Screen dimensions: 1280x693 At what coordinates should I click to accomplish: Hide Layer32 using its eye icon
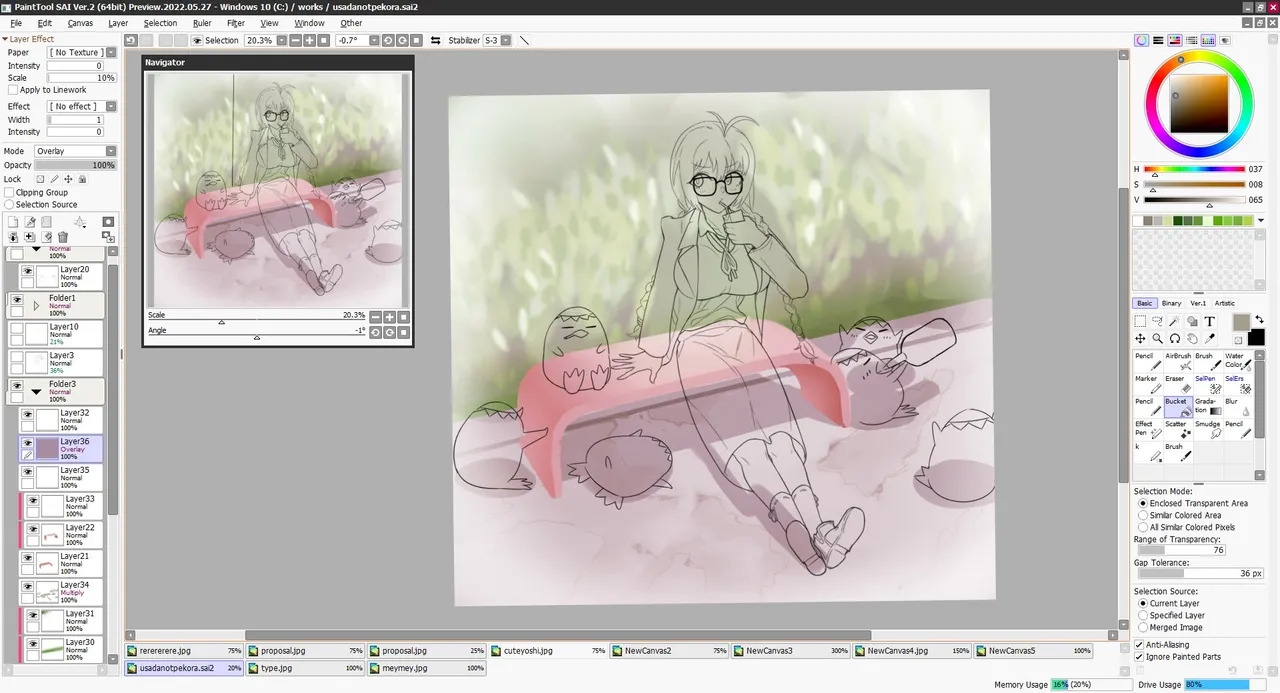click(x=28, y=414)
